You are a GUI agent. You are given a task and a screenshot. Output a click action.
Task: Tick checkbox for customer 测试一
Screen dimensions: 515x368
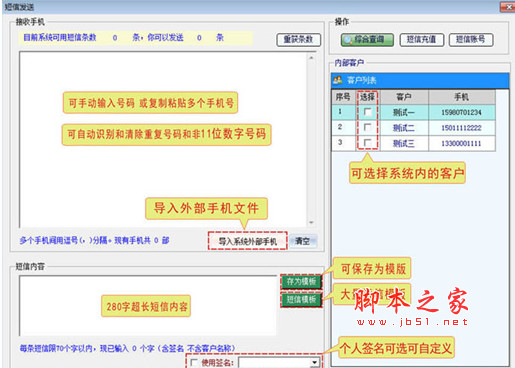(367, 112)
